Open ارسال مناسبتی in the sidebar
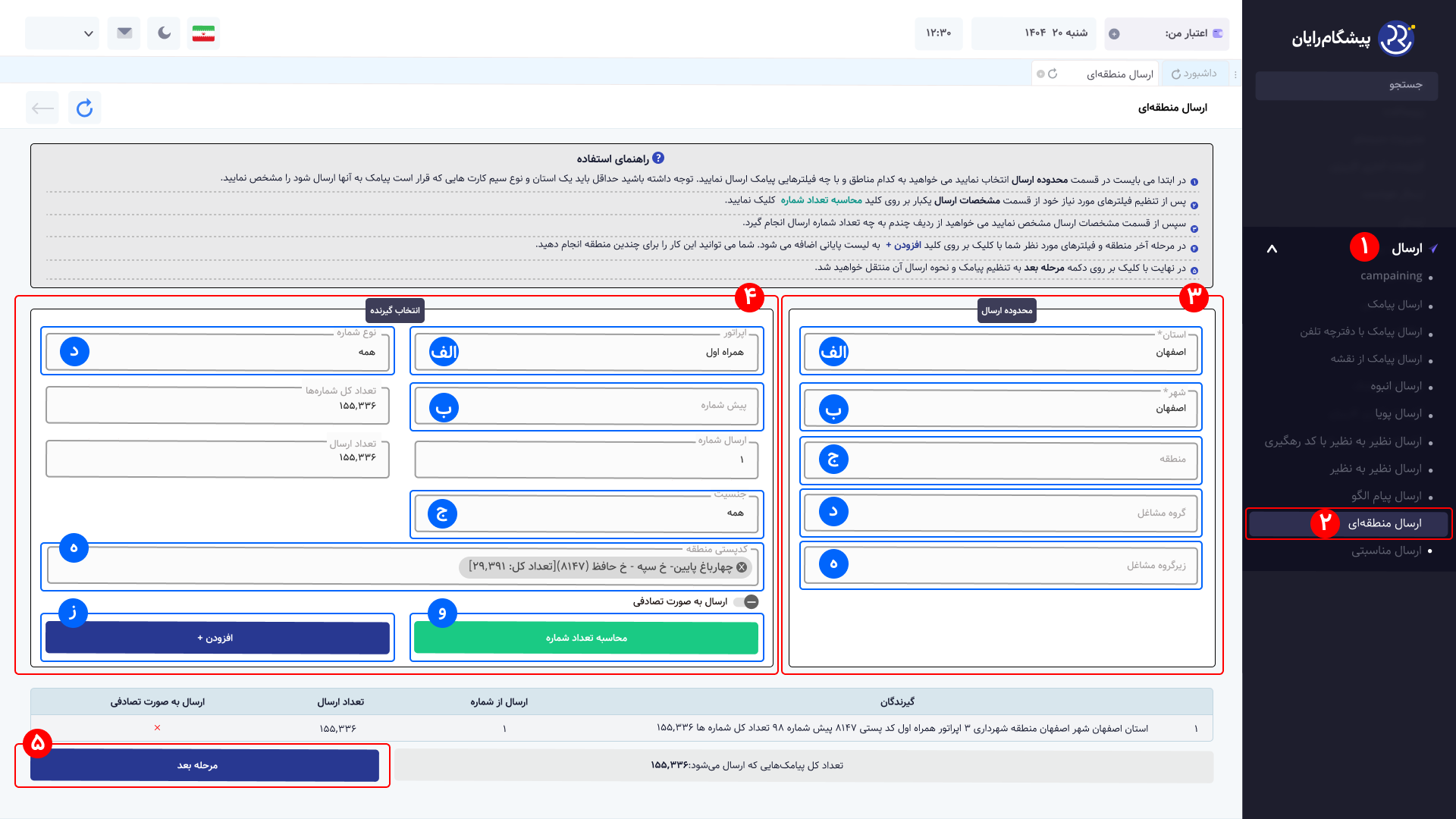This screenshot has width=1456, height=819. (1386, 551)
